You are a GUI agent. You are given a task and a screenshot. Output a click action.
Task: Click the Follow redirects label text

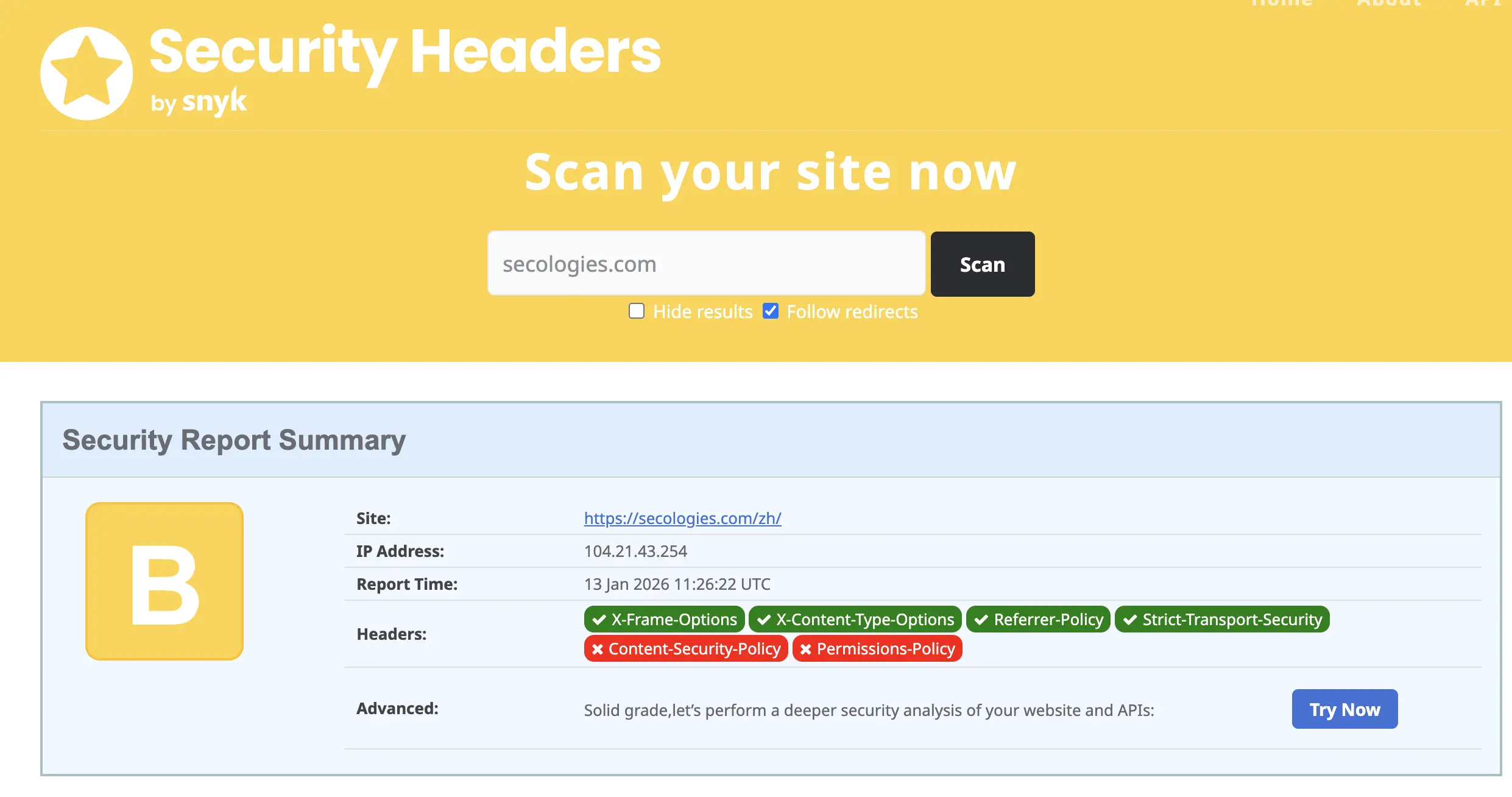pyautogui.click(x=852, y=311)
